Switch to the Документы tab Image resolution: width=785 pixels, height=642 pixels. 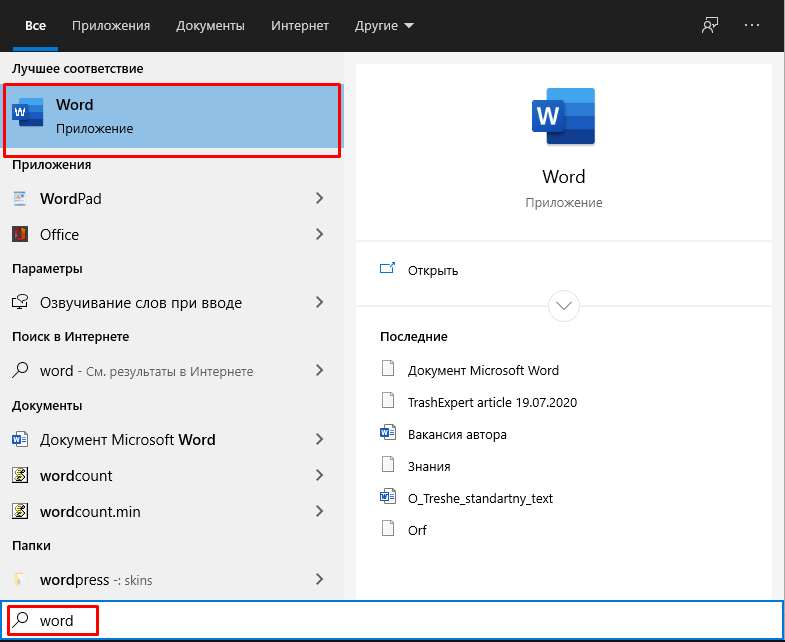[210, 26]
